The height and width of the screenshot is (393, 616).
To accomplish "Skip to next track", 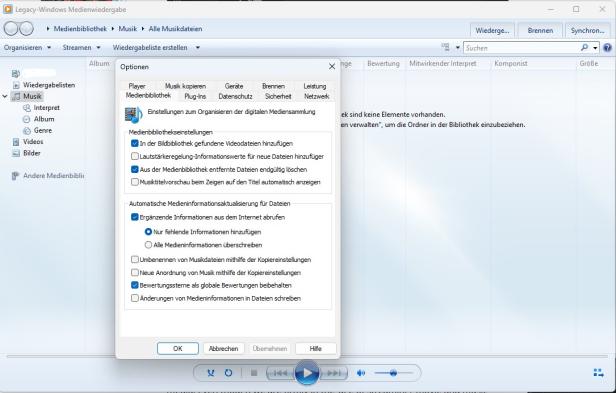I will tap(334, 373).
